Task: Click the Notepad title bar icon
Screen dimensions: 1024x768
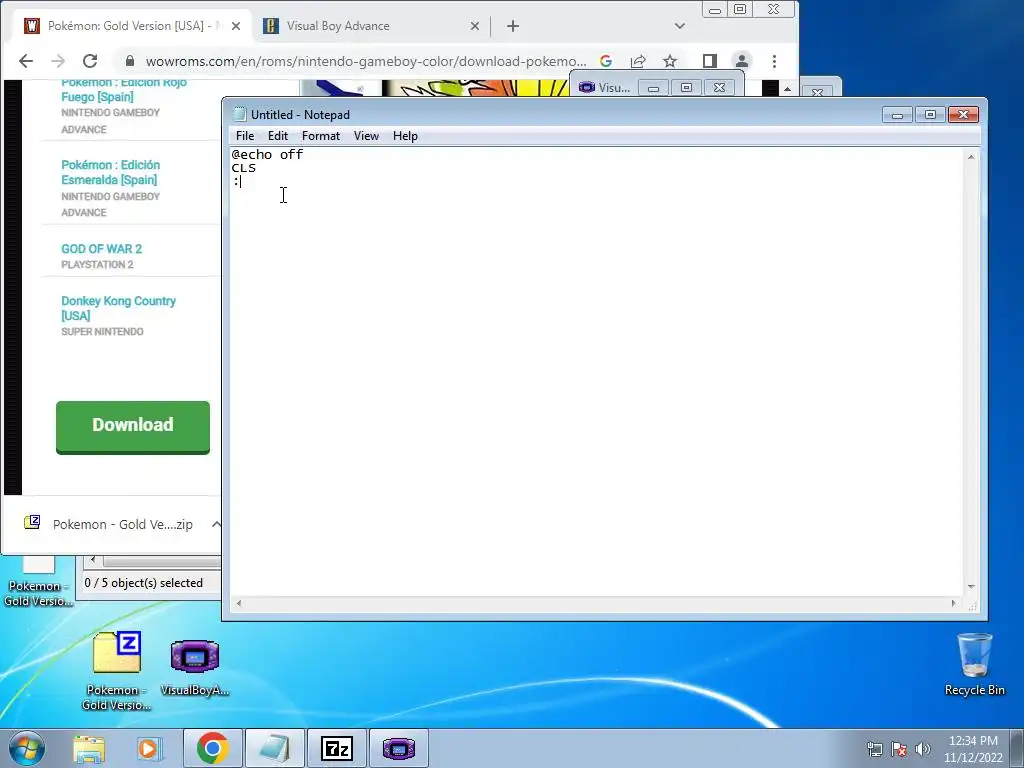Action: [x=240, y=114]
